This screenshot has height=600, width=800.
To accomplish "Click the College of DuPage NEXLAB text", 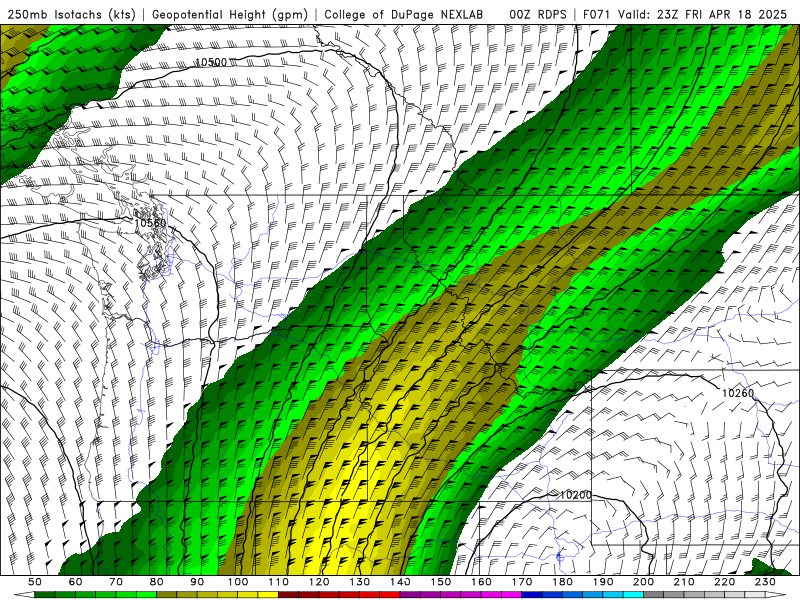I will (404, 14).
